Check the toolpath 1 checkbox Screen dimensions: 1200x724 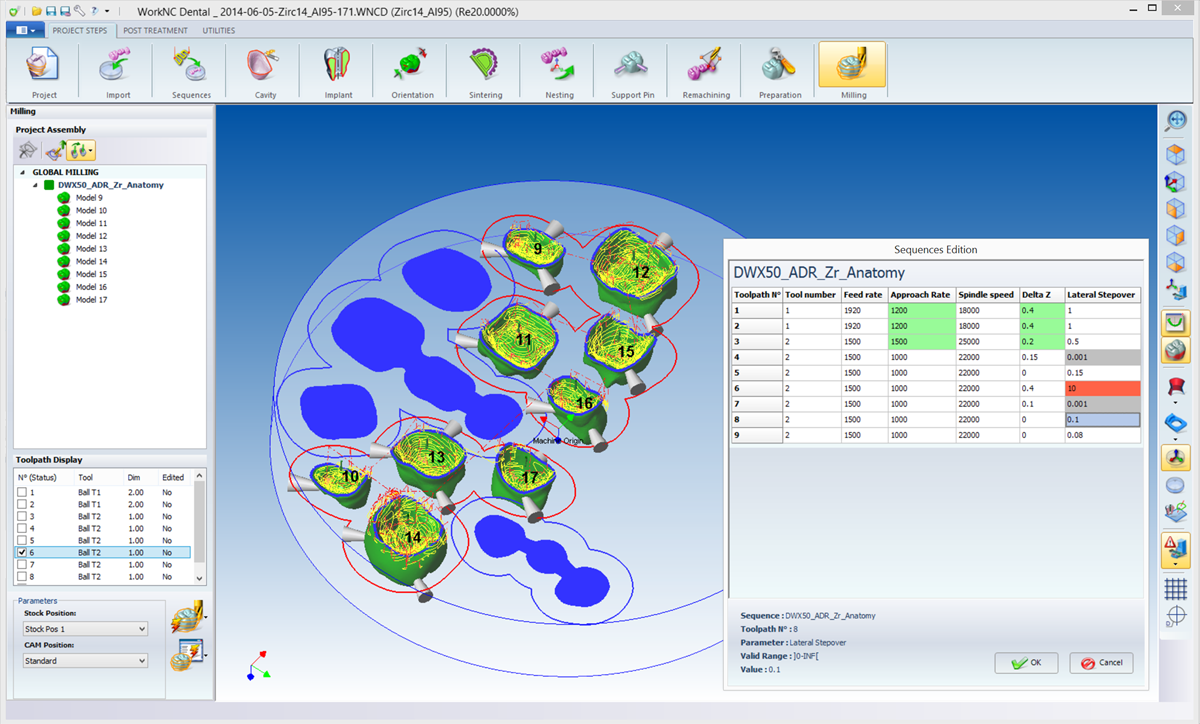point(23,492)
